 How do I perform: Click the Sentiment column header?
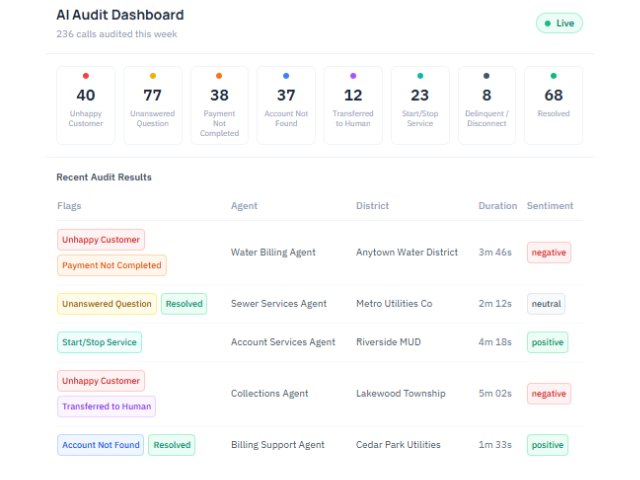tap(550, 206)
